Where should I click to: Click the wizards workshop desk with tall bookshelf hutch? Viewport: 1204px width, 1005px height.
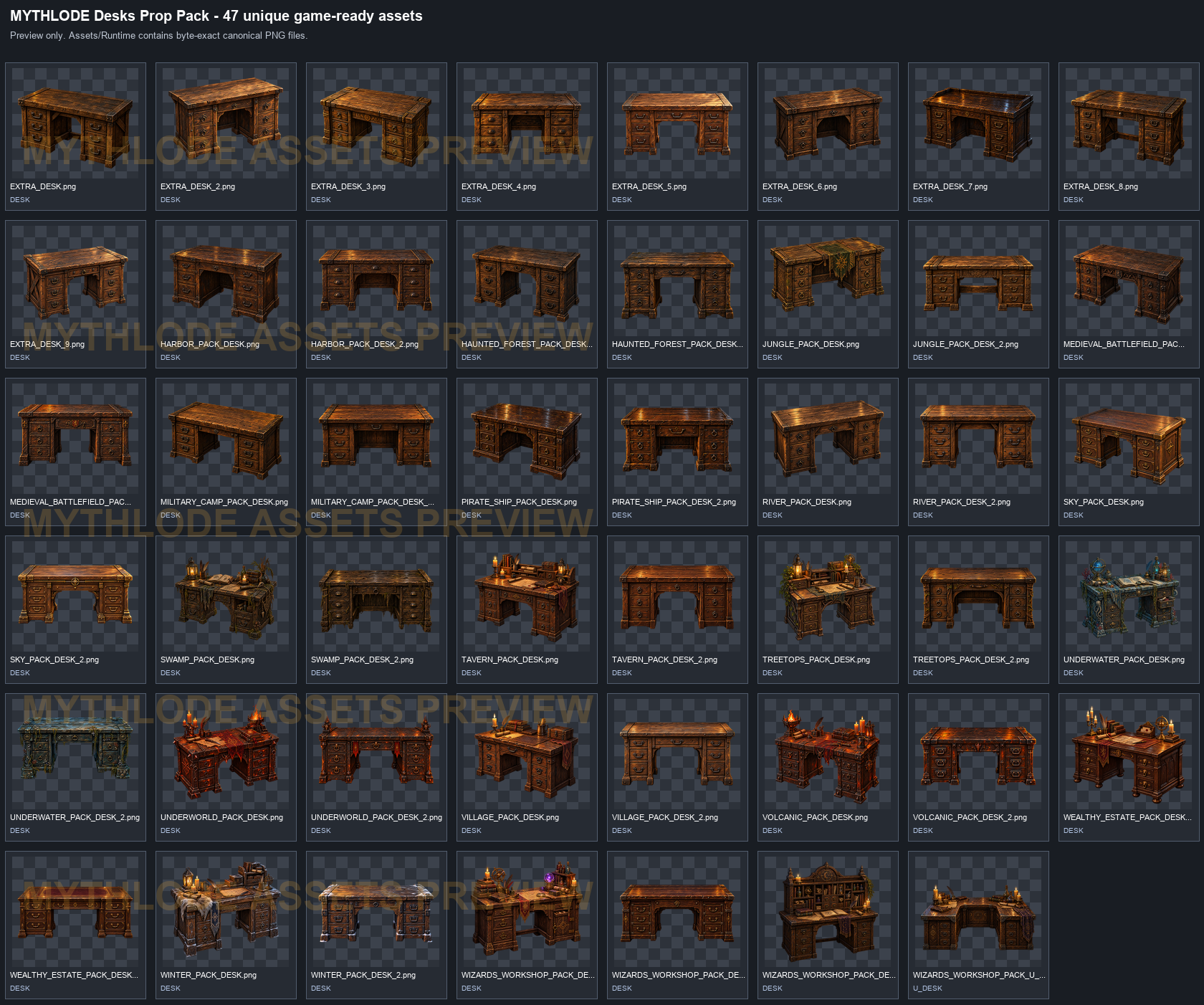[828, 912]
